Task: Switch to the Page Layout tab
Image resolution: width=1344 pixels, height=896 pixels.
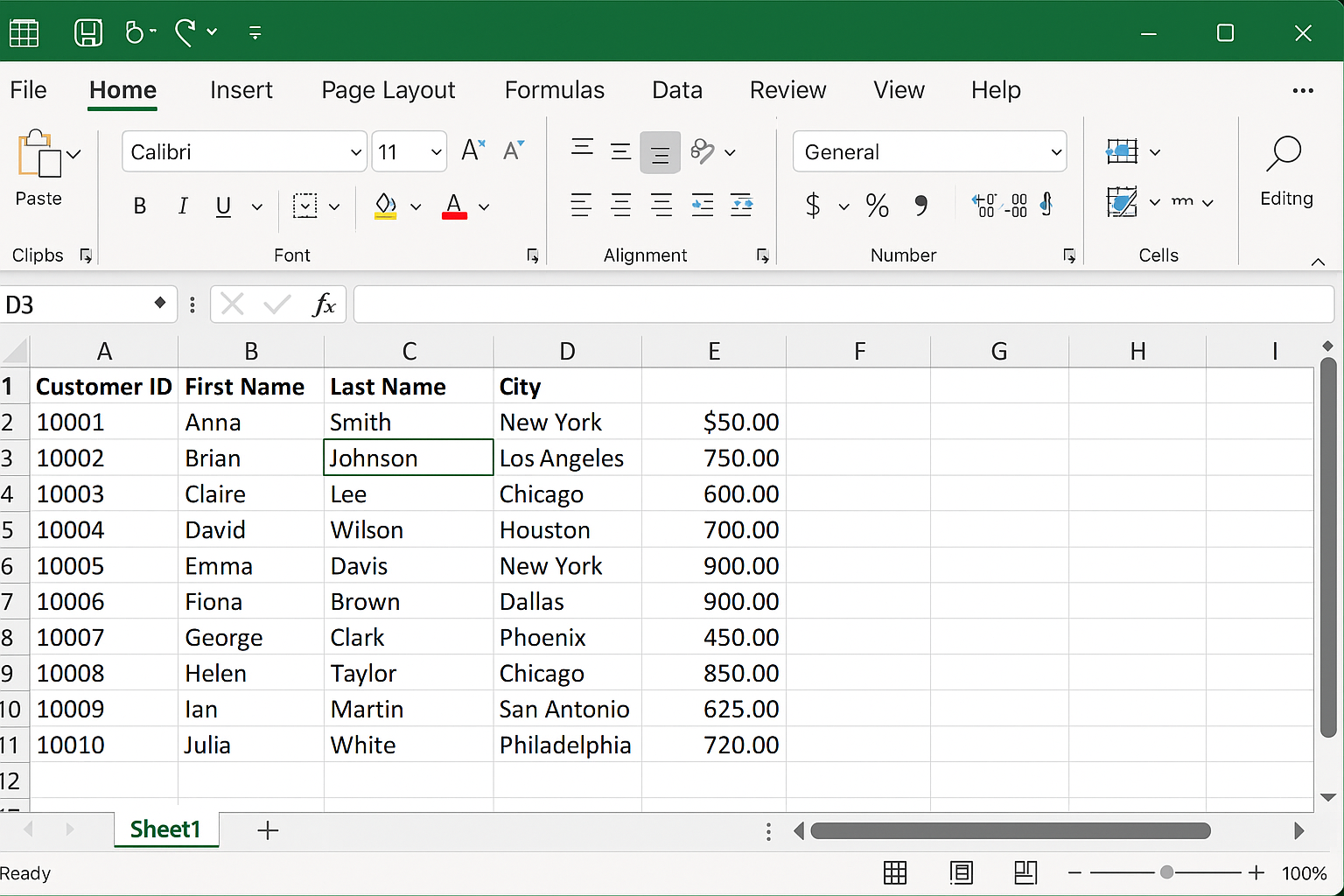Action: [388, 90]
